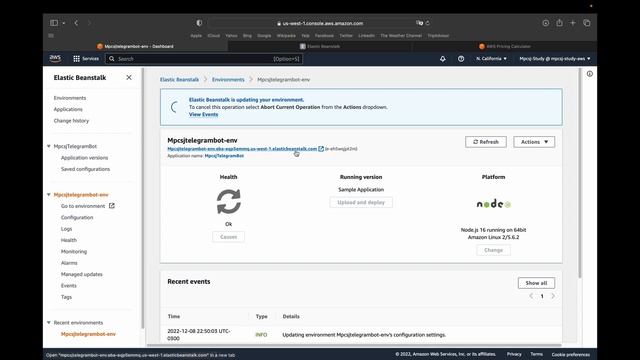This screenshot has width=640, height=360.
Task: Click Elastic Beanstalk breadcrumb
Action: (x=179, y=80)
